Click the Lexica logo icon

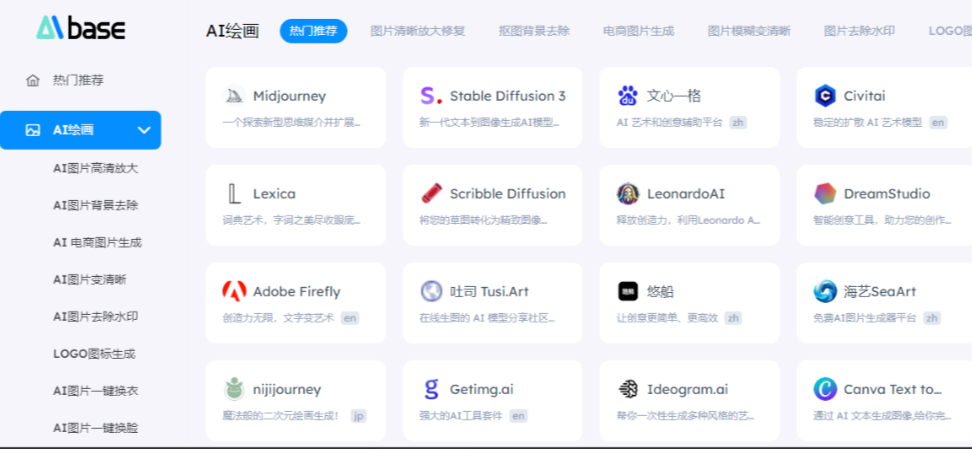[x=234, y=193]
